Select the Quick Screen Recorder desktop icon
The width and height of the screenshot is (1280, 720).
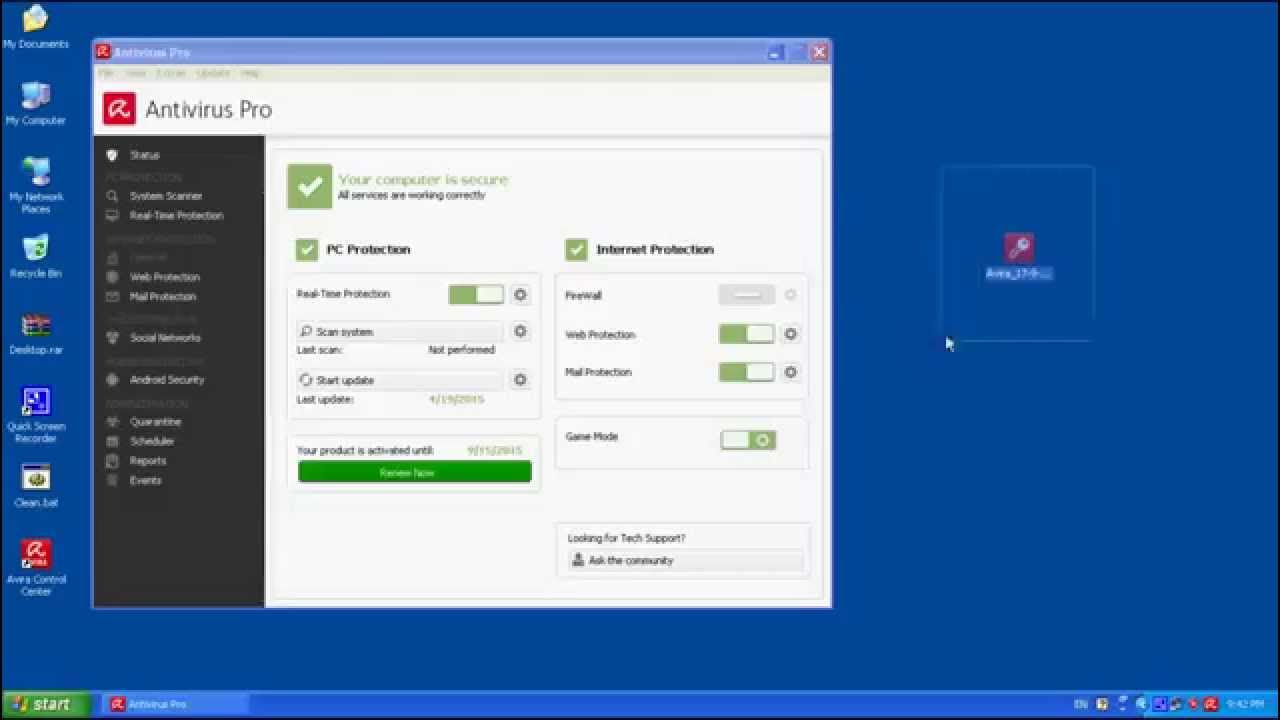(x=36, y=415)
